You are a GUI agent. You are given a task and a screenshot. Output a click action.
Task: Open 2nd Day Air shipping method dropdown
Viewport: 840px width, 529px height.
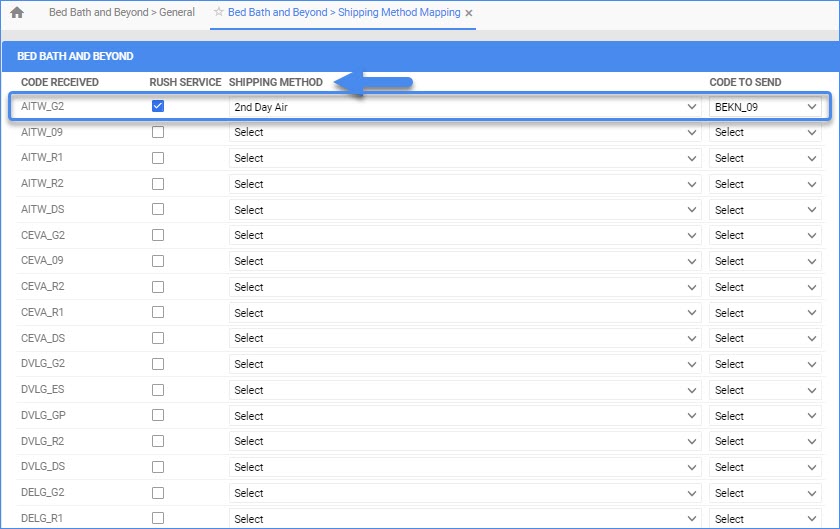pos(465,107)
